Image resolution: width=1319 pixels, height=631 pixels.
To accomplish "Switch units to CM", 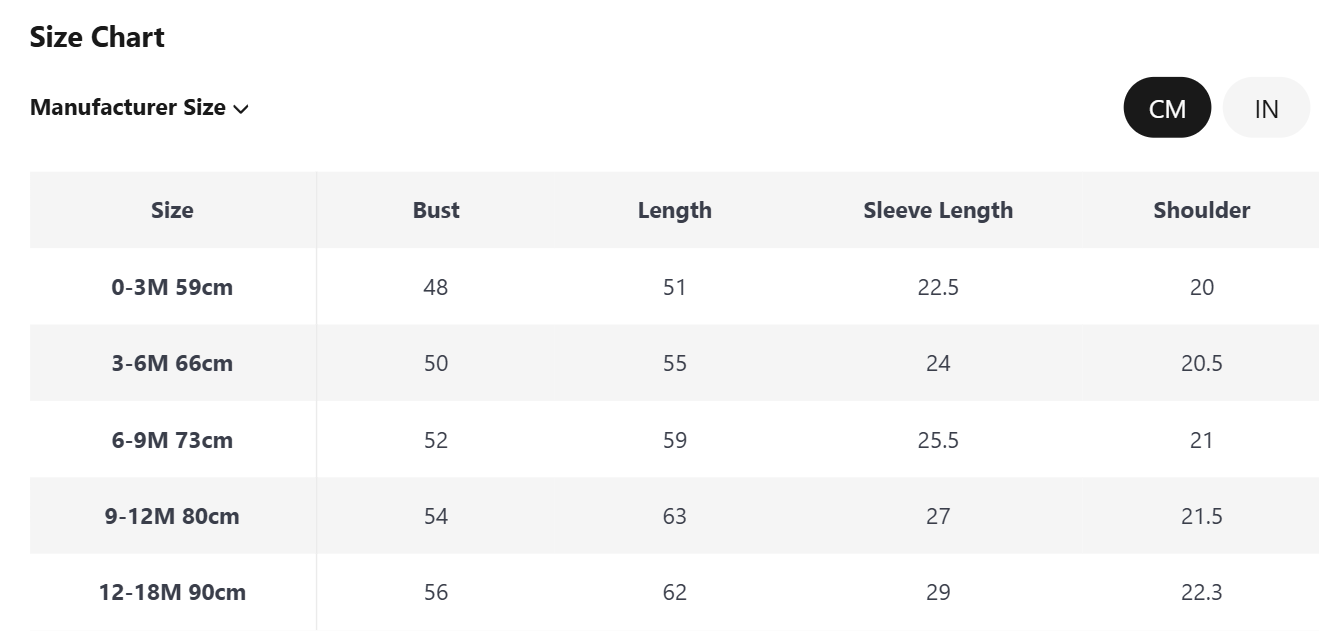I will coord(1167,107).
